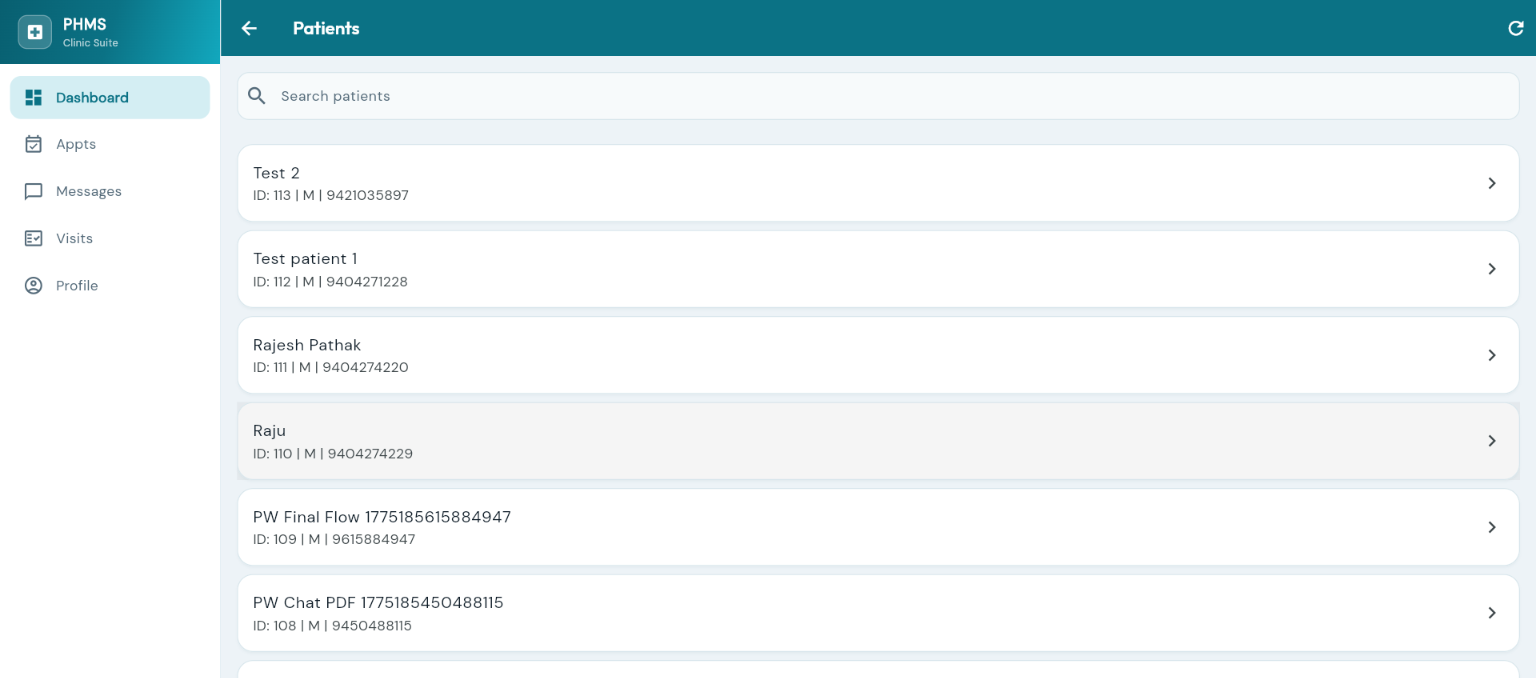Expand Test 2 patient chevron
The width and height of the screenshot is (1536, 678).
1491,183
